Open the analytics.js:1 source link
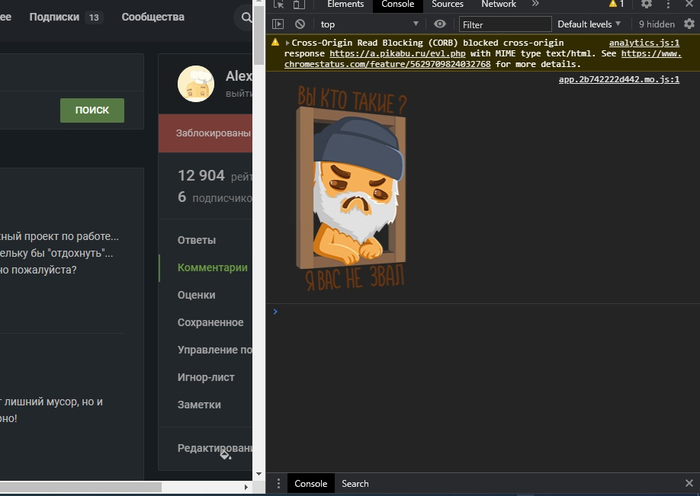The image size is (700, 496). (x=644, y=44)
